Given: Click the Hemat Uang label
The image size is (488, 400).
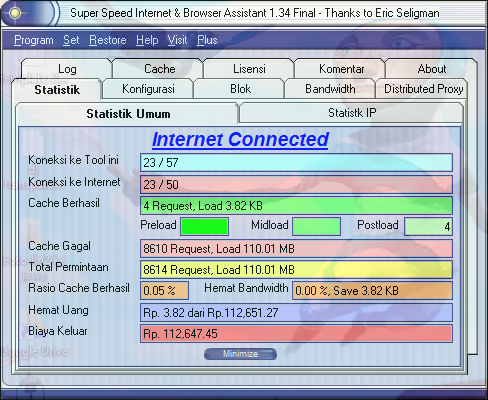Looking at the screenshot, I should pyautogui.click(x=58, y=310).
